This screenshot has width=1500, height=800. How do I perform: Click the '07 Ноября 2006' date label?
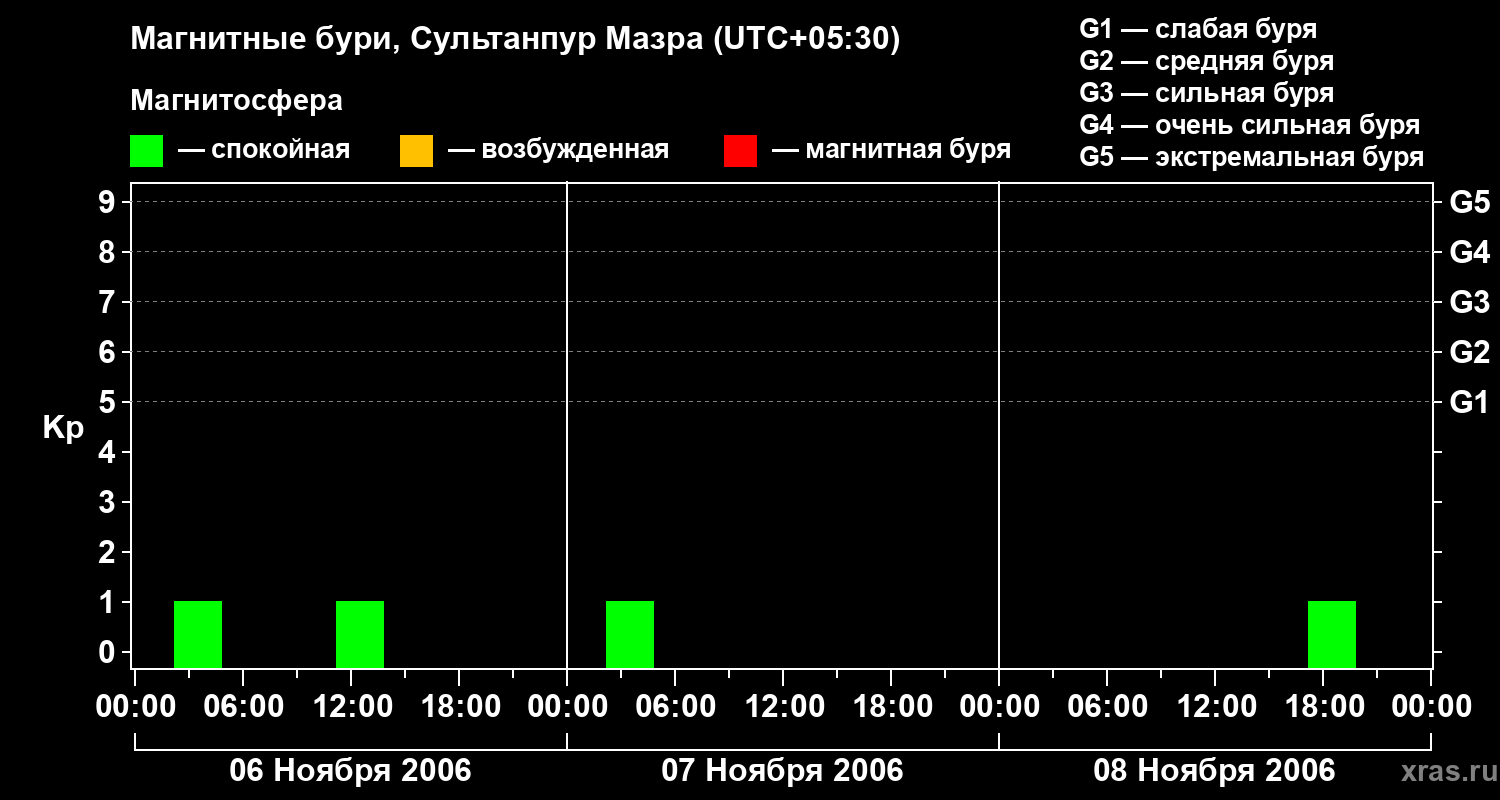click(782, 770)
